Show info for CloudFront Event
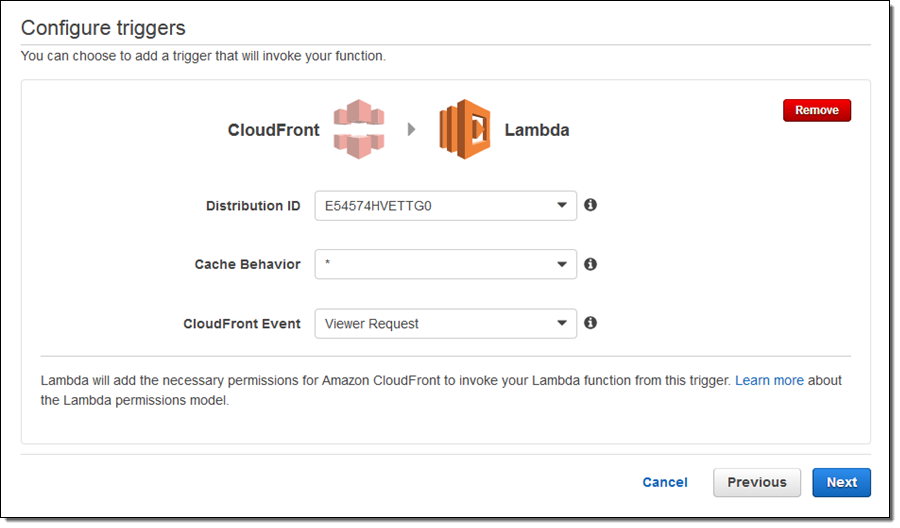The height and width of the screenshot is (528, 900). tap(590, 323)
